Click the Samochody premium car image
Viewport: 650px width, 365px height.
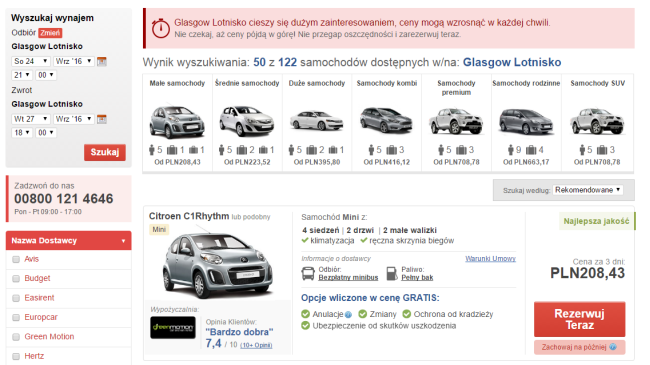click(456, 121)
